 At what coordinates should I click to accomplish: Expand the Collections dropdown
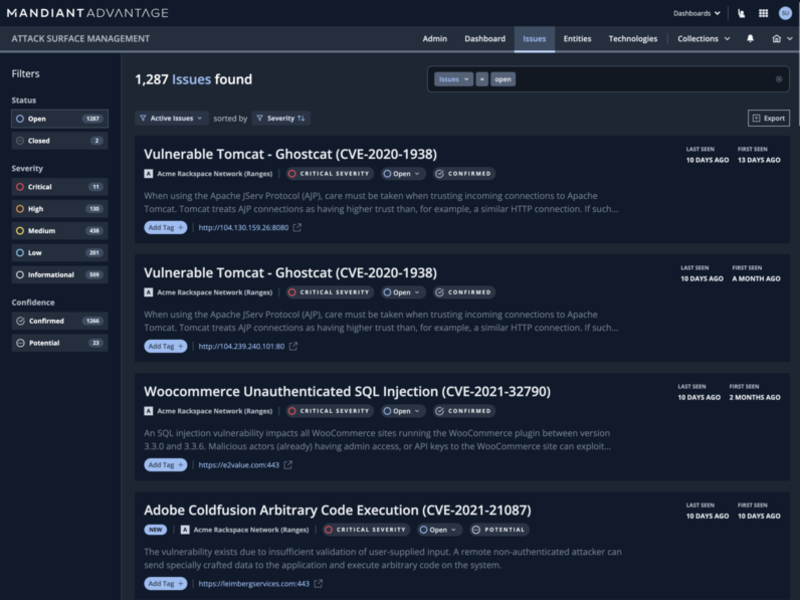(704, 39)
